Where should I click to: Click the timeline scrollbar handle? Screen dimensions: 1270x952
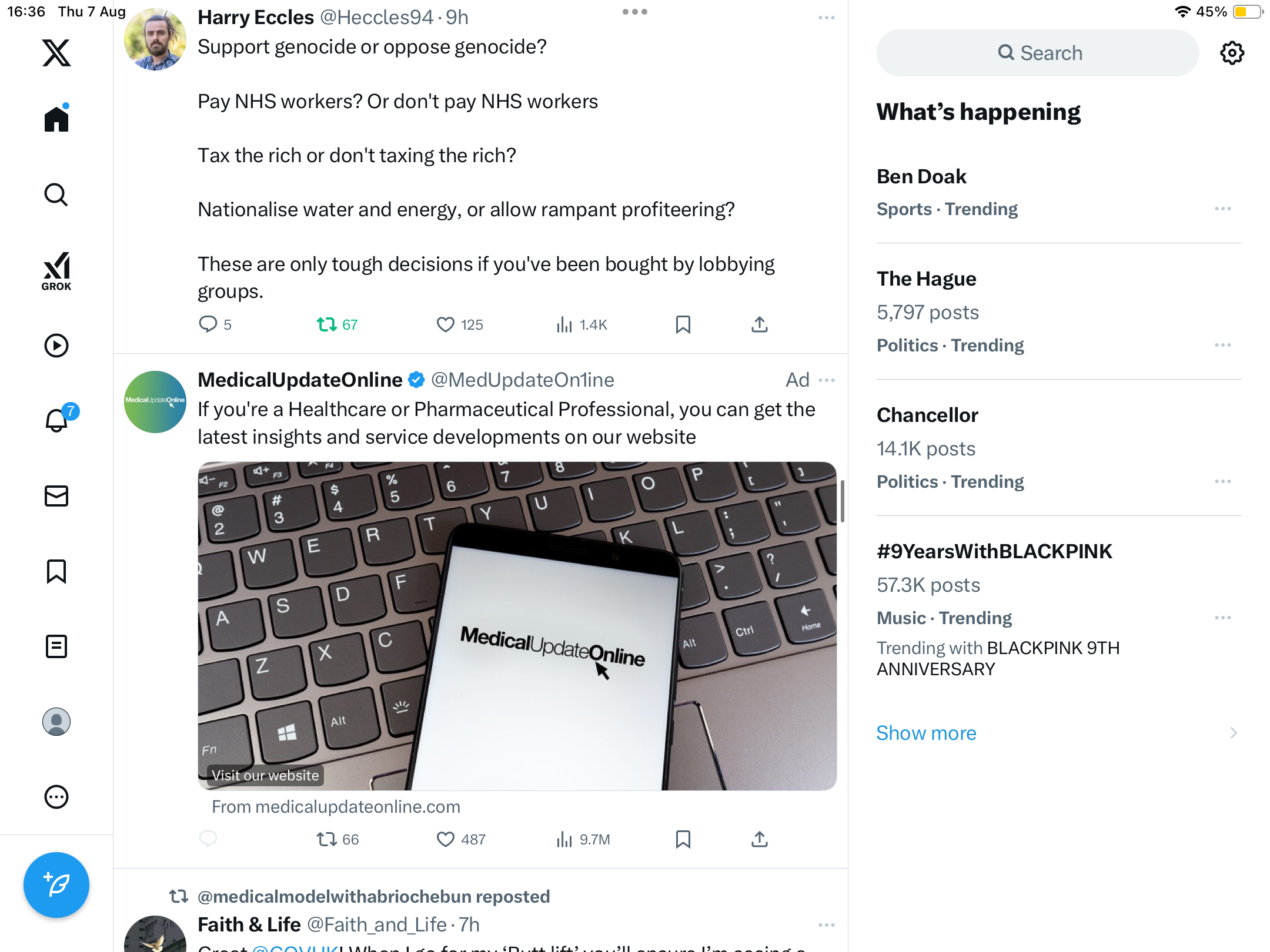tap(842, 501)
